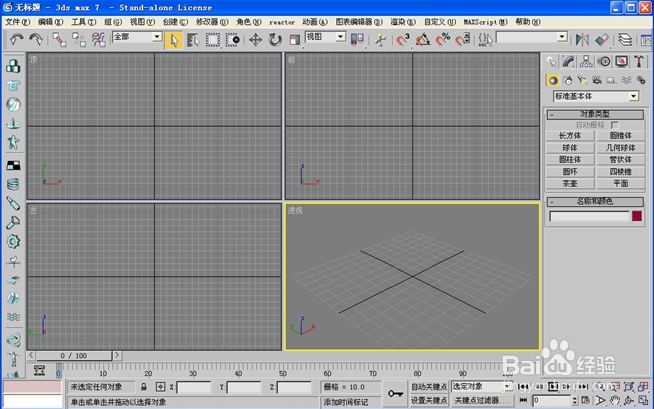Click the object name input field
The width and height of the screenshot is (654, 409).
pos(589,216)
